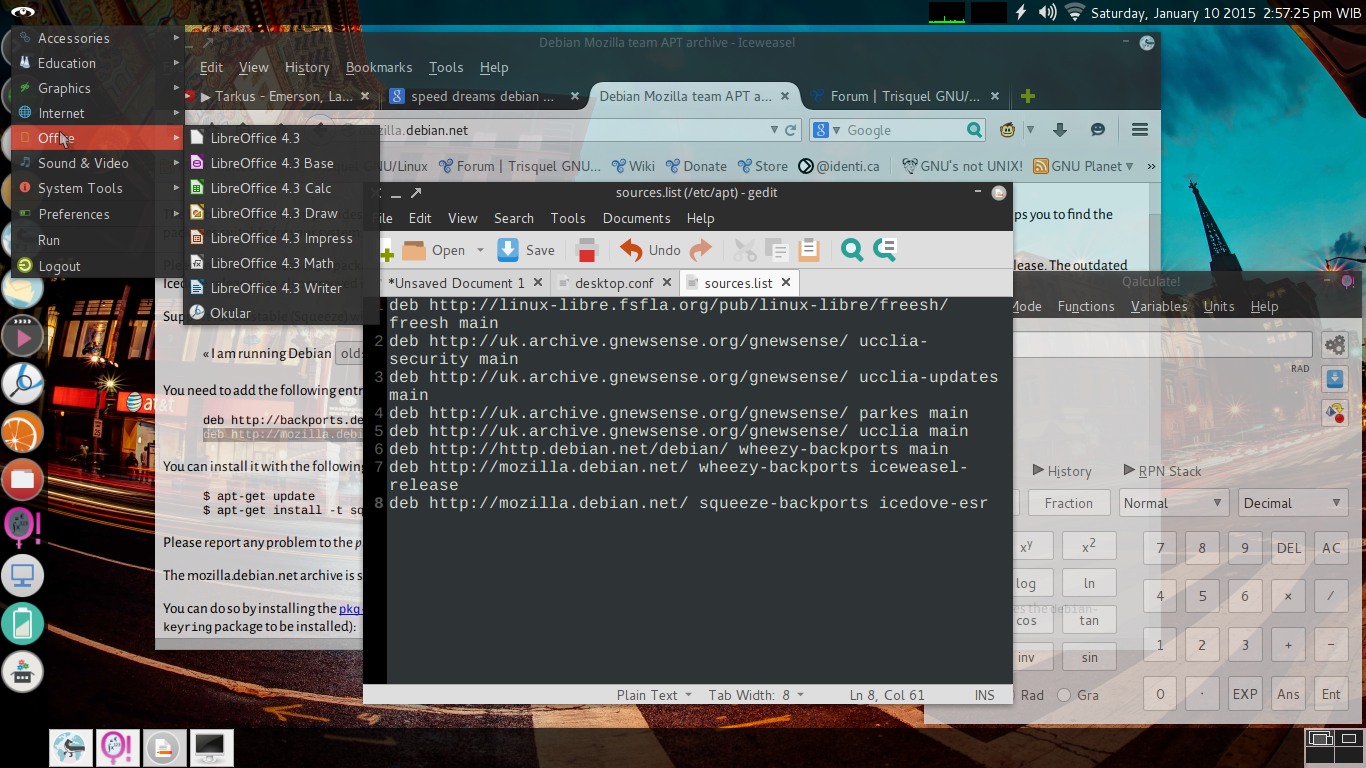1366x768 pixels.
Task: Open the Wi-Fi network indicator in the top panel
Action: click(x=1075, y=12)
